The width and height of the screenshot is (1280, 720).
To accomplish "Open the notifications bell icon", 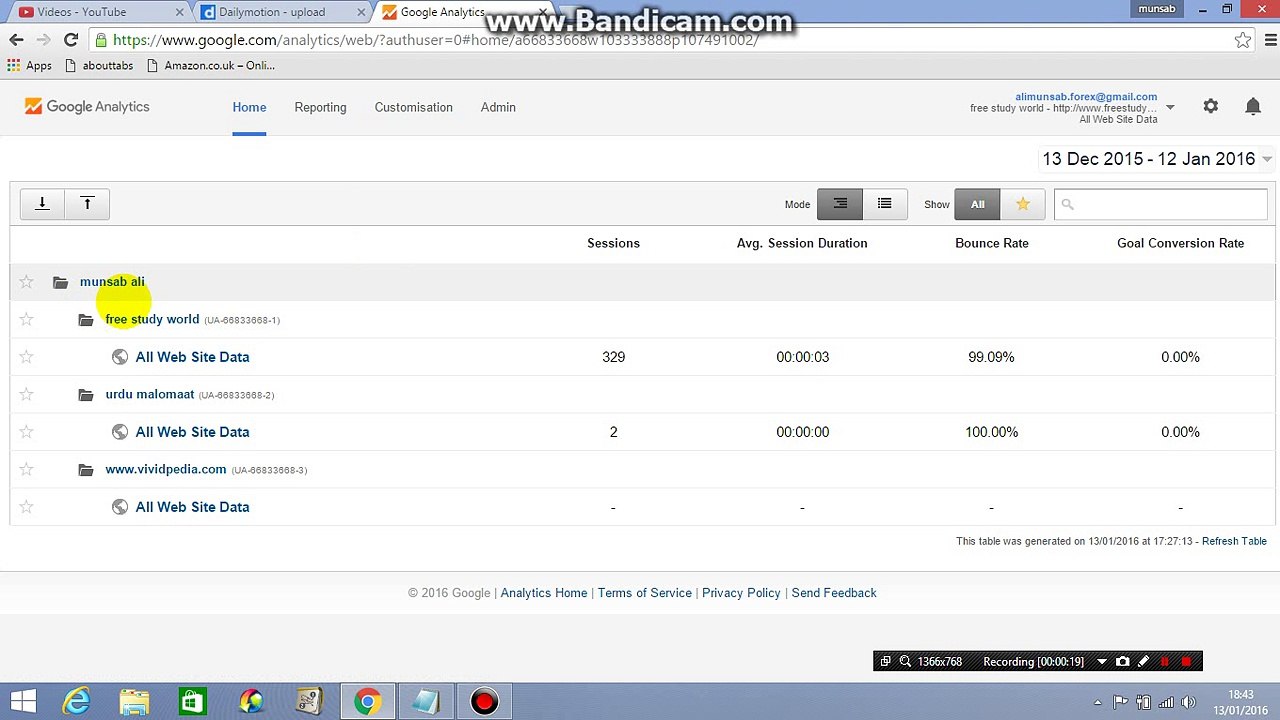I will (x=1253, y=106).
